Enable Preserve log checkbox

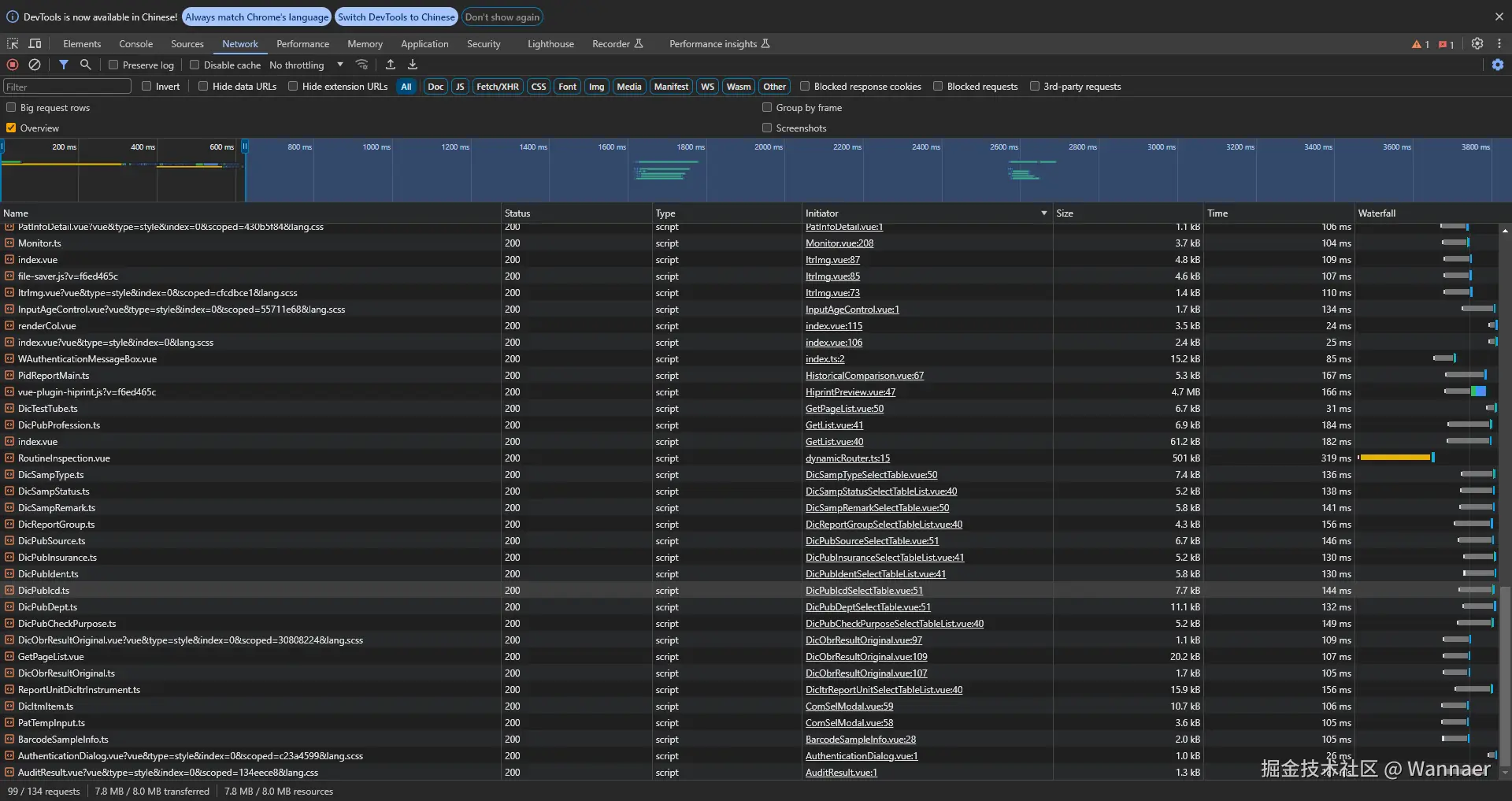click(113, 65)
